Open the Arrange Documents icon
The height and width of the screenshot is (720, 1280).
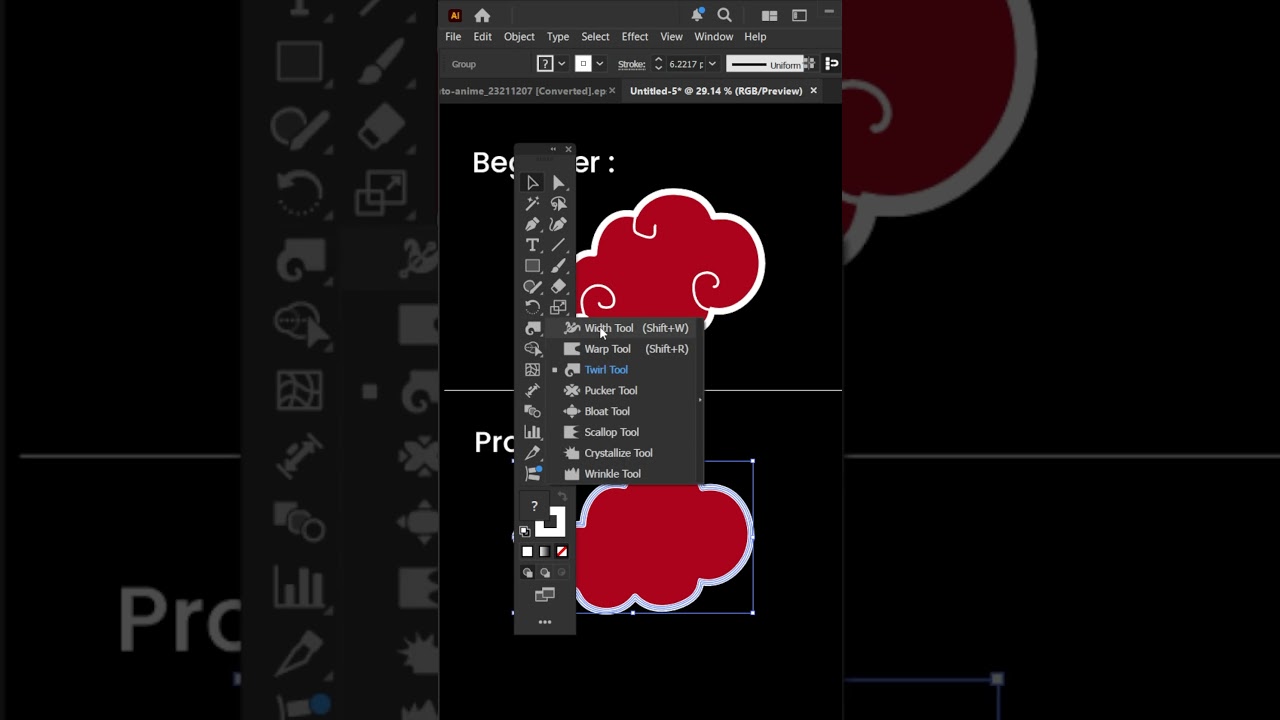click(x=769, y=15)
